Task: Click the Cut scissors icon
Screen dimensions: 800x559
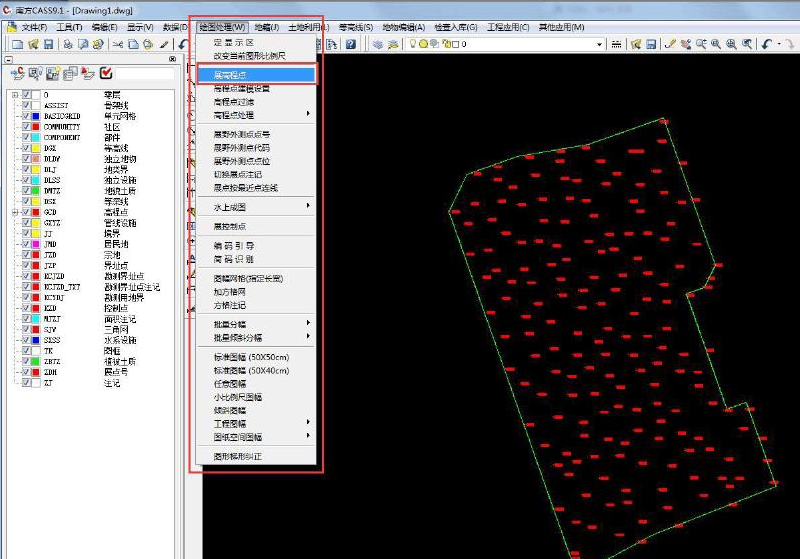Action: [x=118, y=45]
